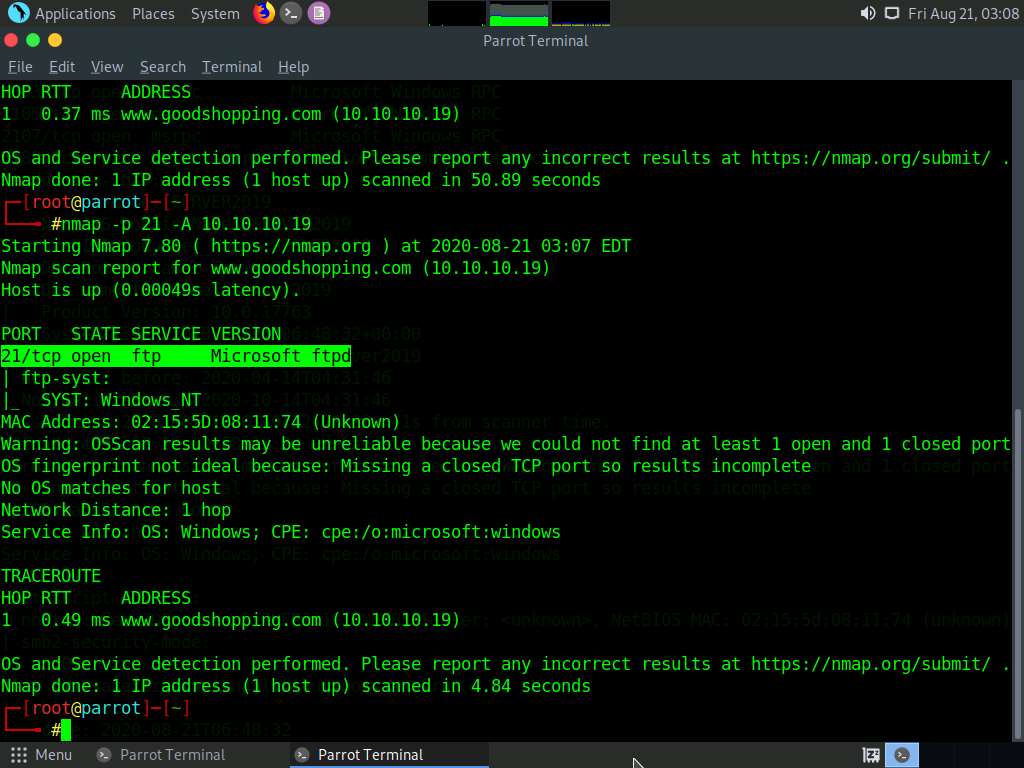Screen dimensions: 1024x768
Task: Click the date and time clock
Action: (963, 14)
